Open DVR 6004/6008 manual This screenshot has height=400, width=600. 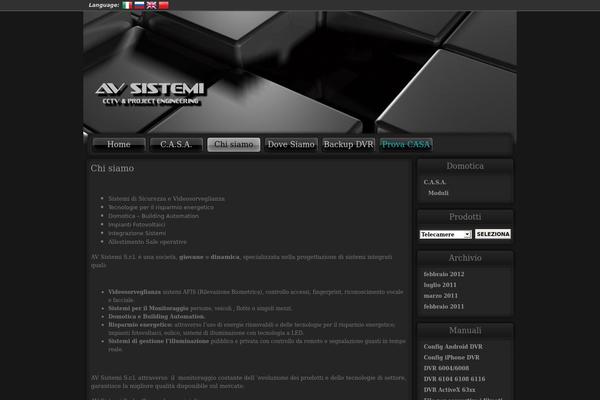446,368
